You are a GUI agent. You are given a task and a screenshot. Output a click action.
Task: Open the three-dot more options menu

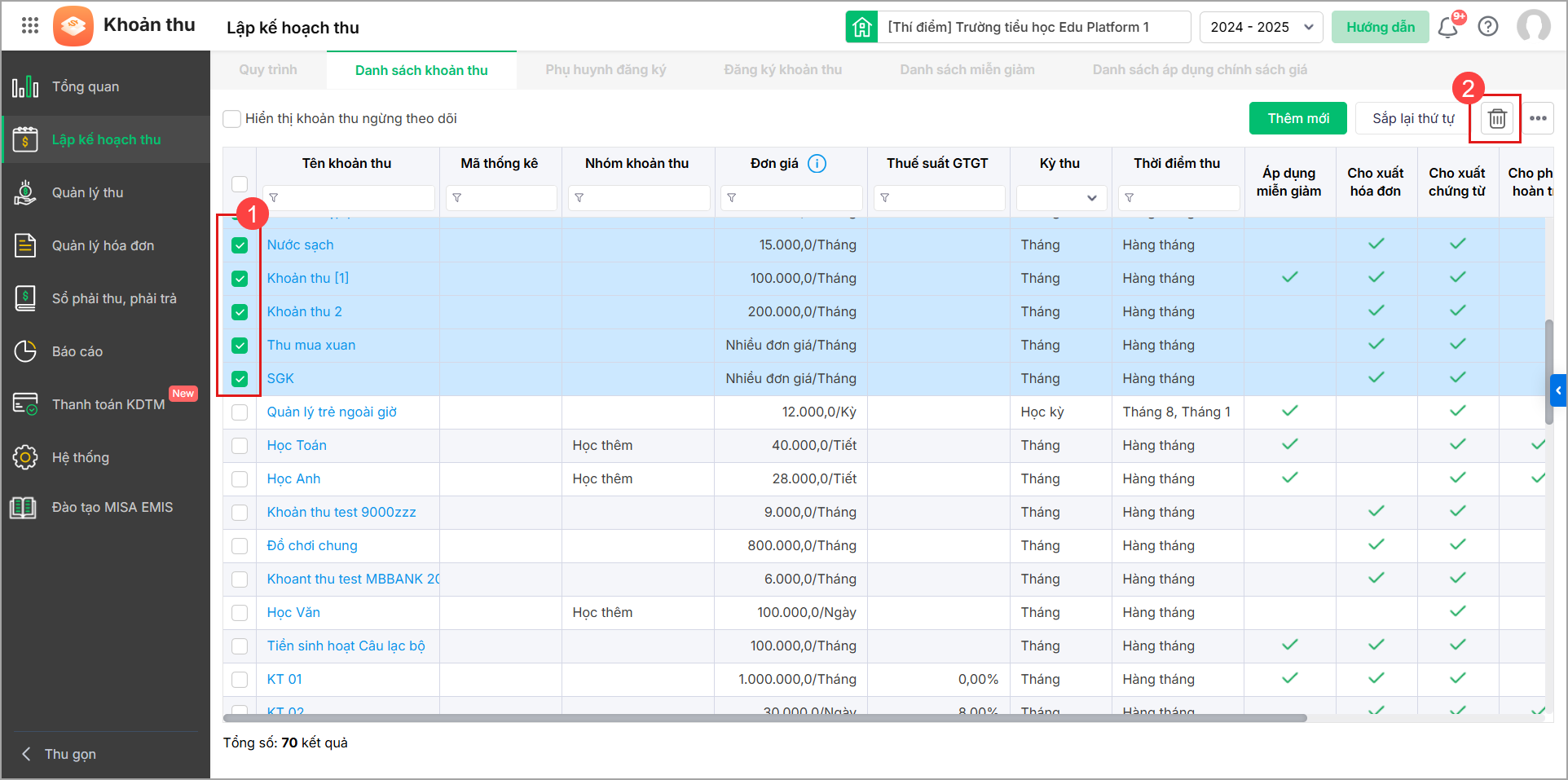tap(1538, 119)
